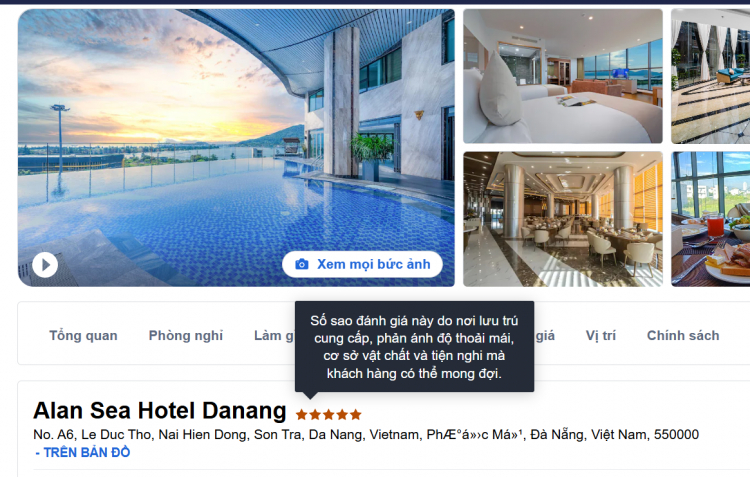Image resolution: width=750 pixels, height=477 pixels.
Task: Go to the Chính sách tab
Action: [683, 335]
